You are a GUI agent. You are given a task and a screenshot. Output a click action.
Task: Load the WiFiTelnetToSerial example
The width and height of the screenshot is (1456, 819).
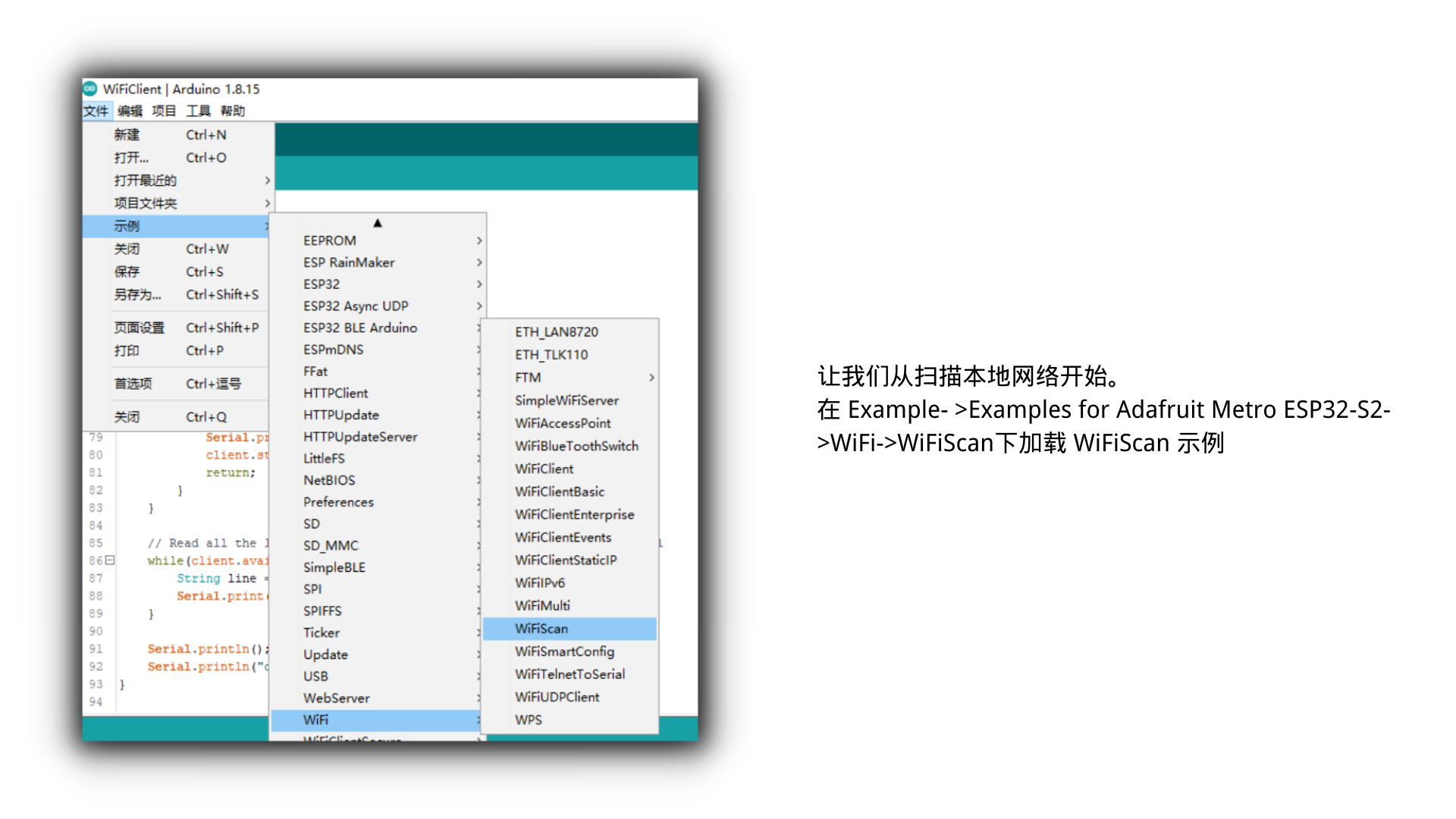click(570, 674)
